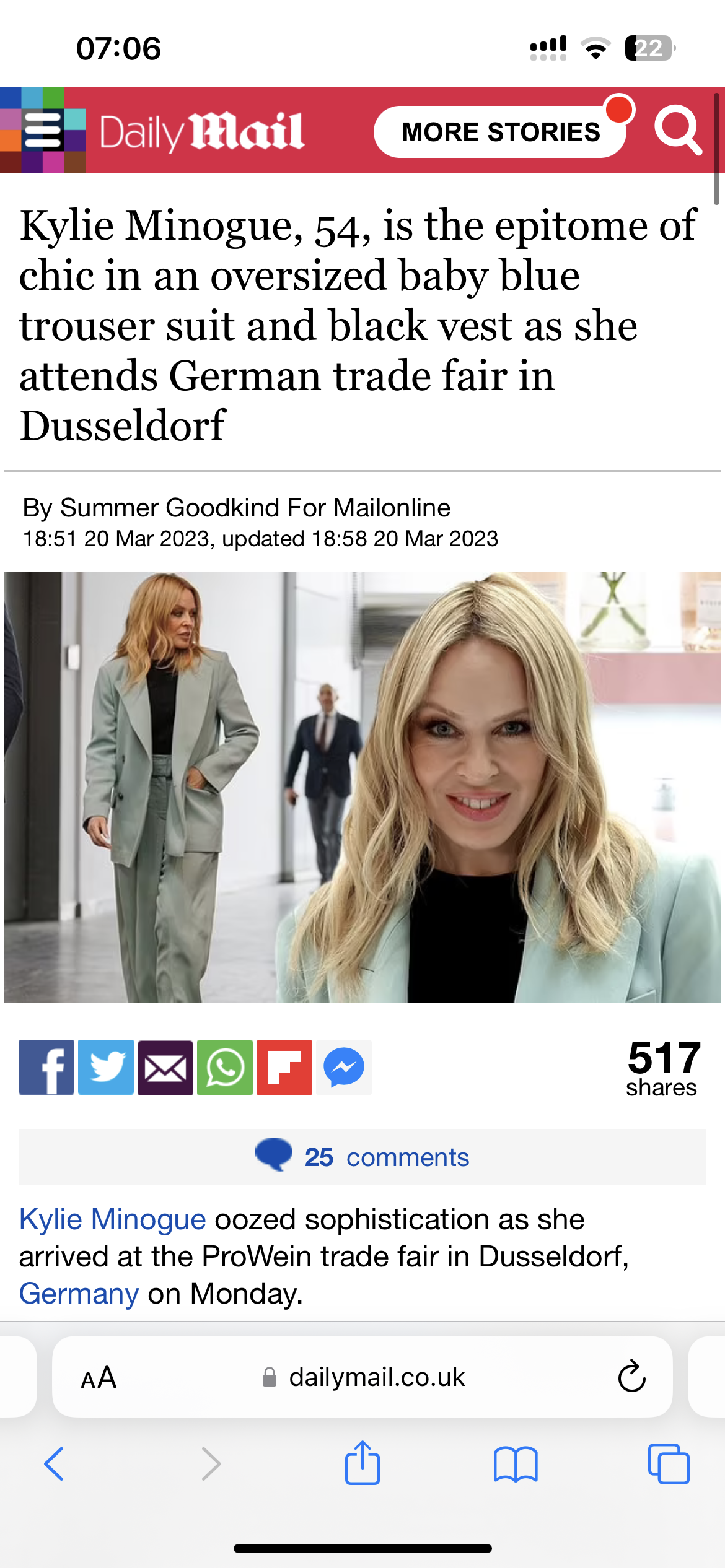
Task: View the 25 comments
Action: pyautogui.click(x=362, y=1157)
